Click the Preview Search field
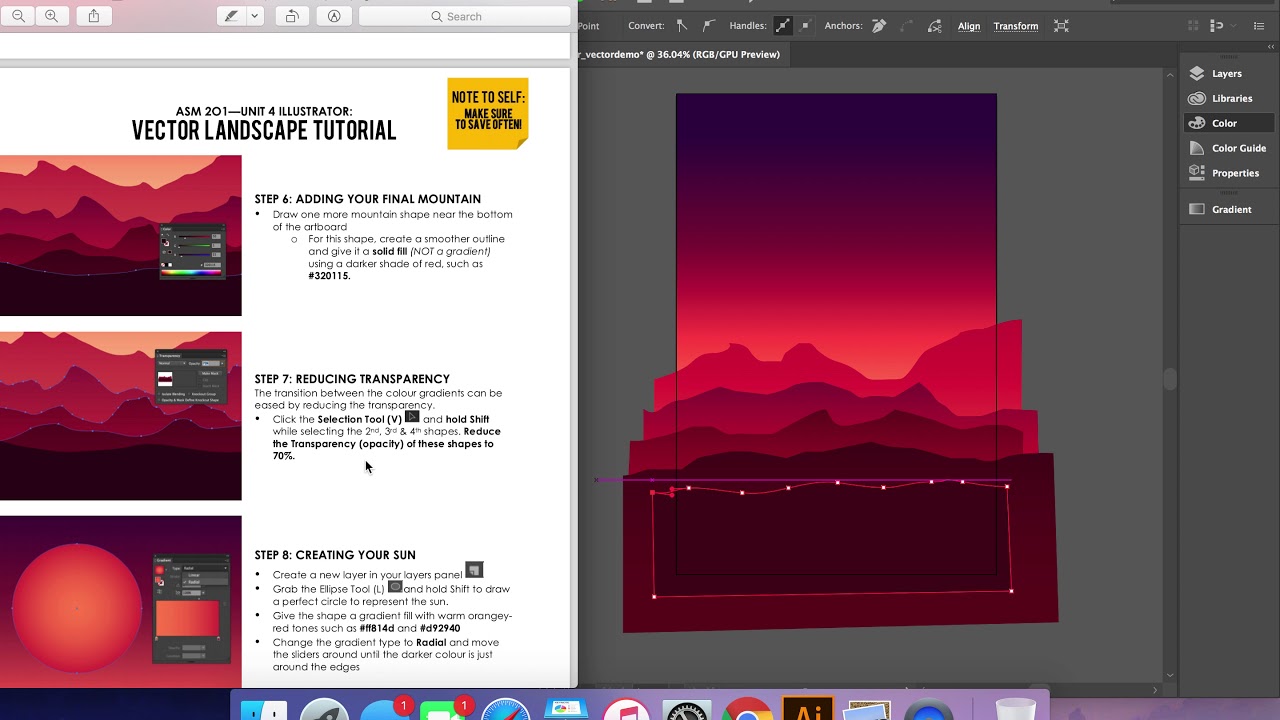 464,16
